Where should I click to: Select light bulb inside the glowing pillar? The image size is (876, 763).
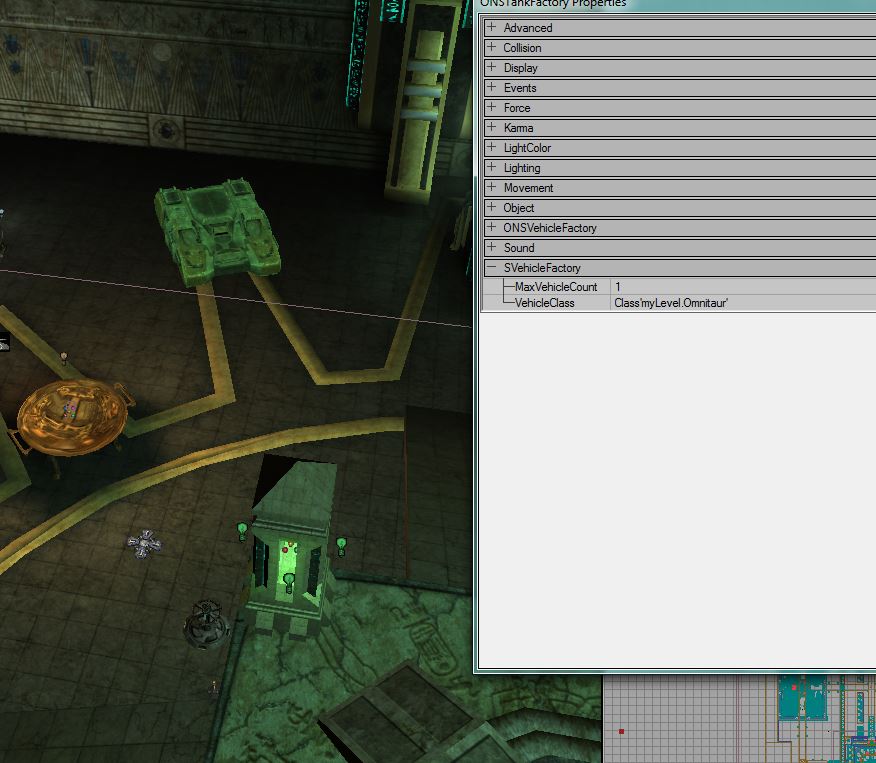[289, 581]
